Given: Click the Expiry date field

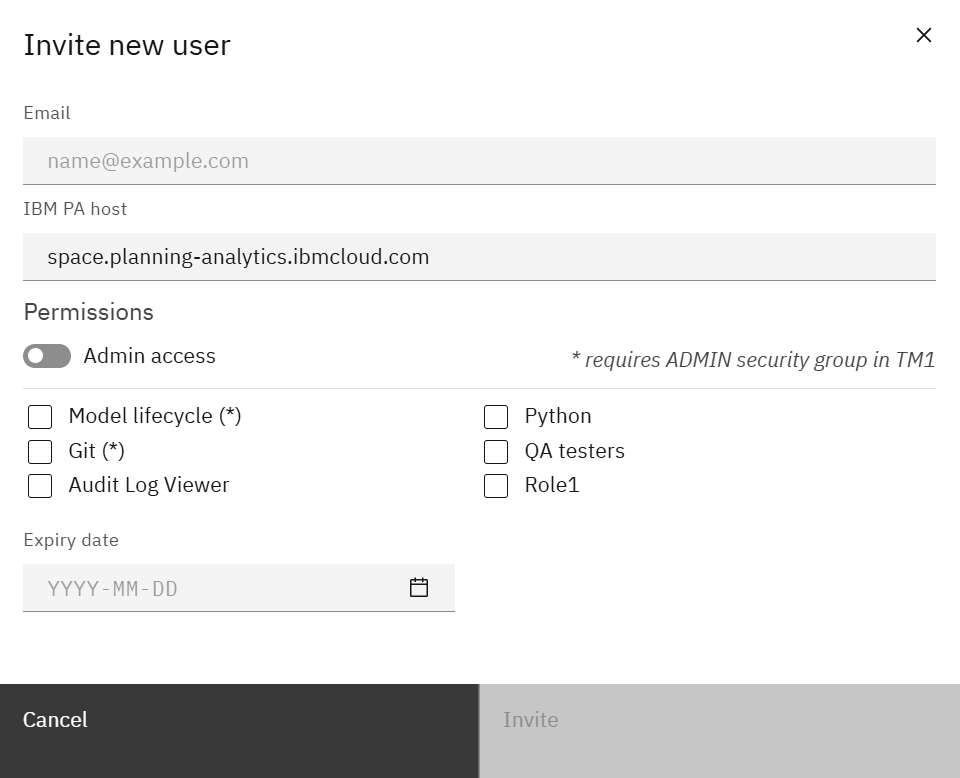Looking at the screenshot, I should [x=200, y=588].
